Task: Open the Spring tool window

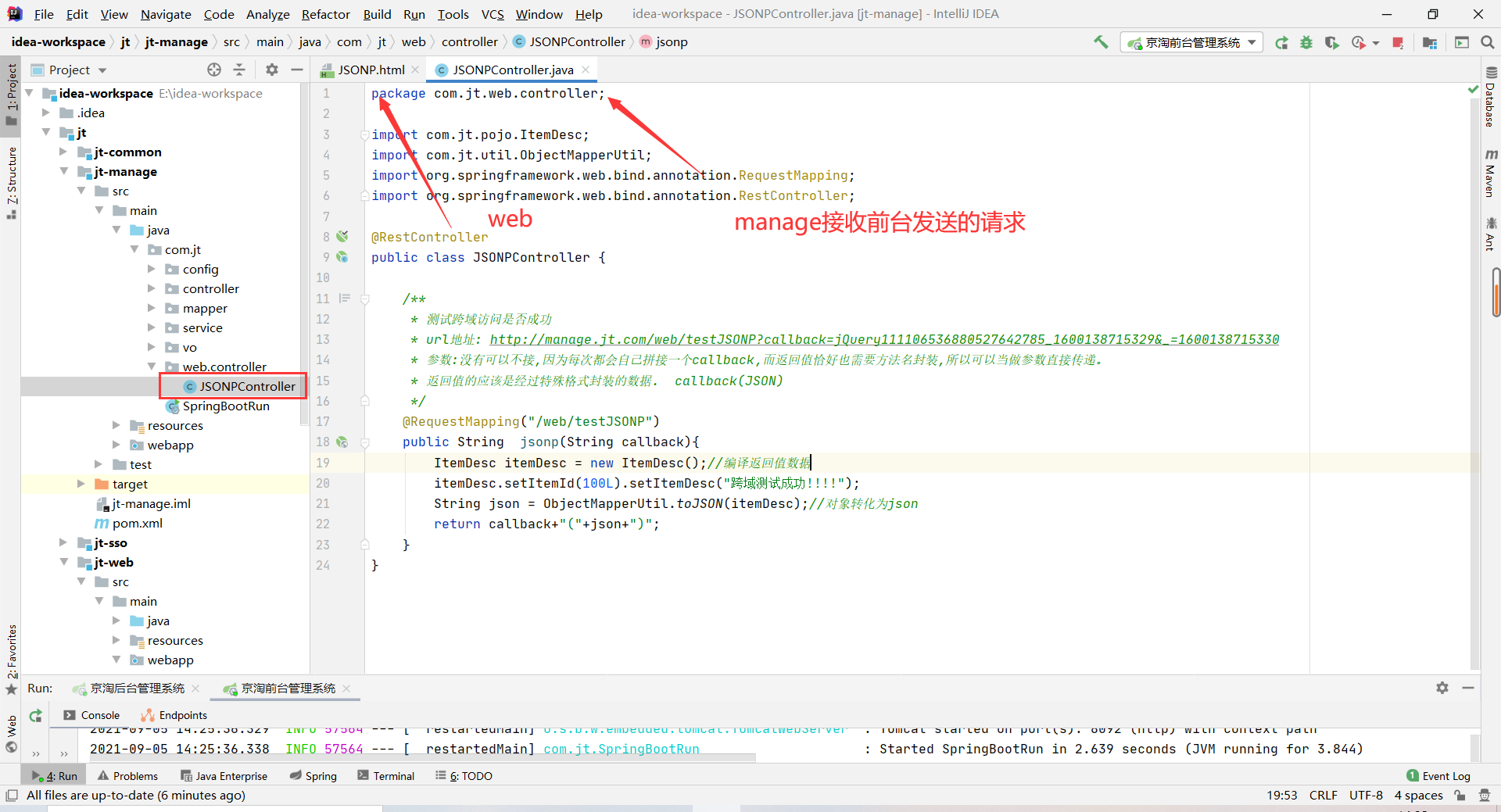Action: click(313, 776)
